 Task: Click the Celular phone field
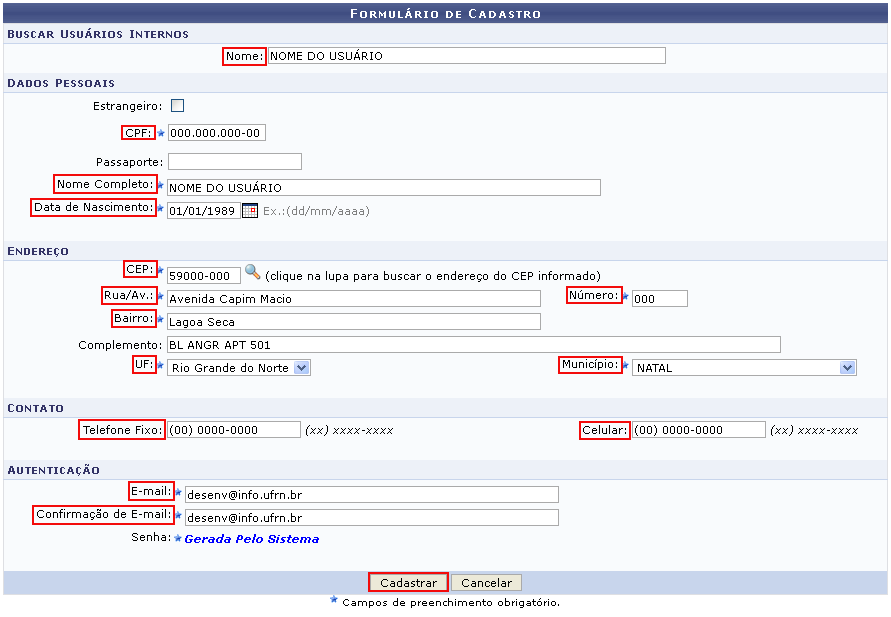tap(698, 429)
